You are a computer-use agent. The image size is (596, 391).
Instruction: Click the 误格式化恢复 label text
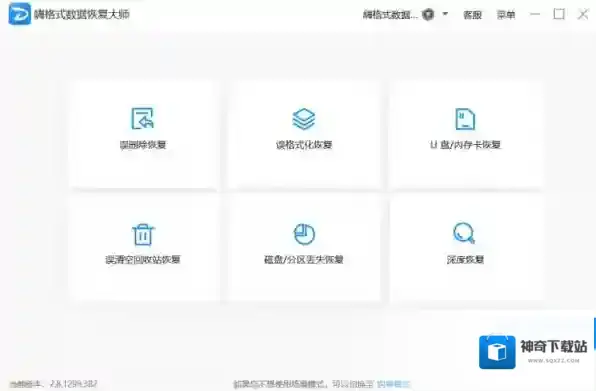tap(304, 145)
